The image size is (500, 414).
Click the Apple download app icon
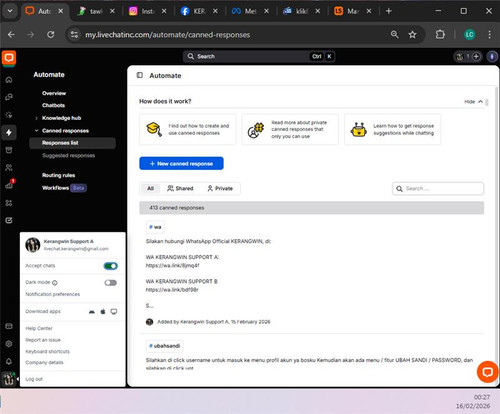[103, 311]
